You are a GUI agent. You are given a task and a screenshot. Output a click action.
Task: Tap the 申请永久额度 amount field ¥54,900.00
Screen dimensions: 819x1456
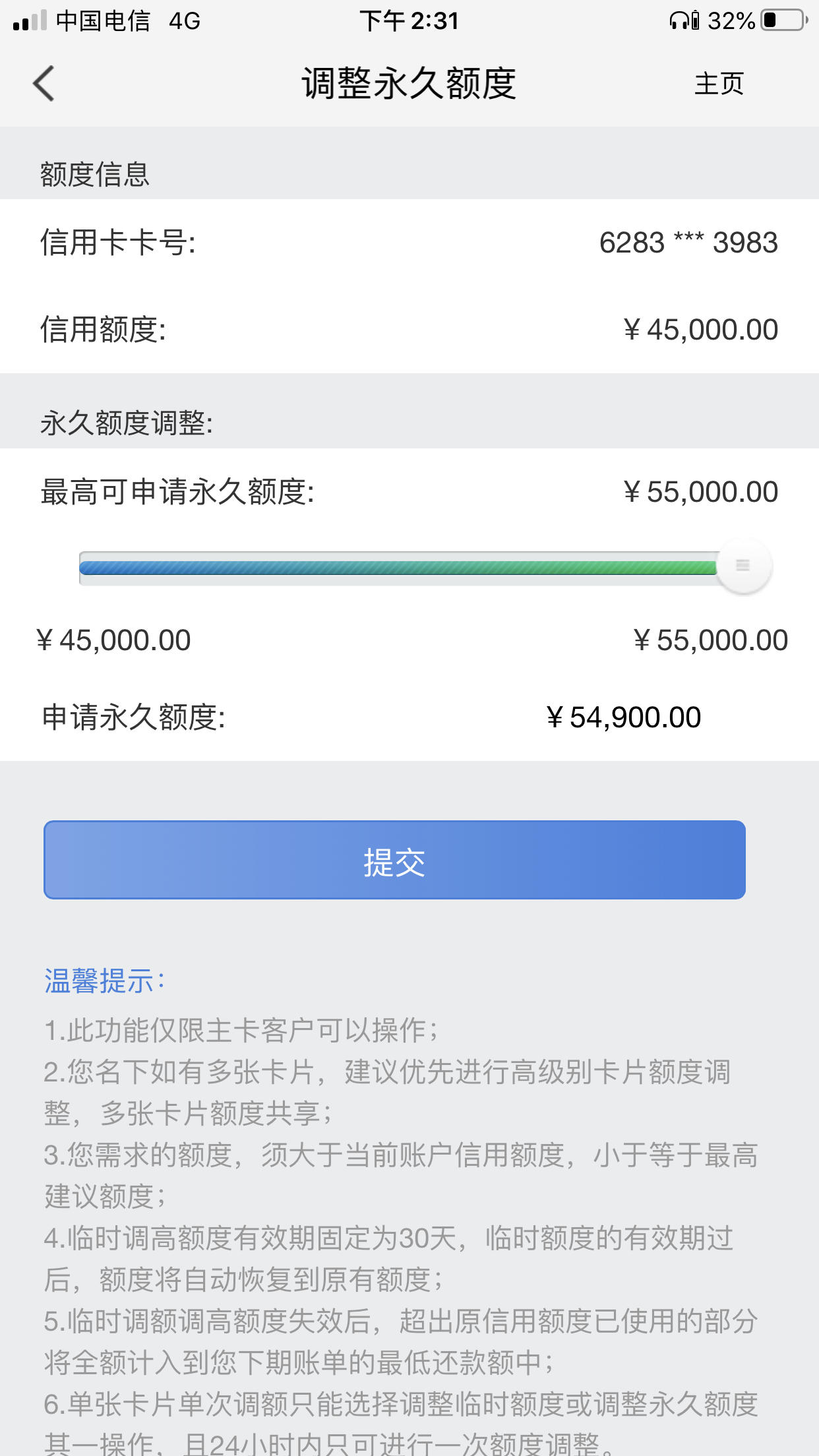pos(624,717)
